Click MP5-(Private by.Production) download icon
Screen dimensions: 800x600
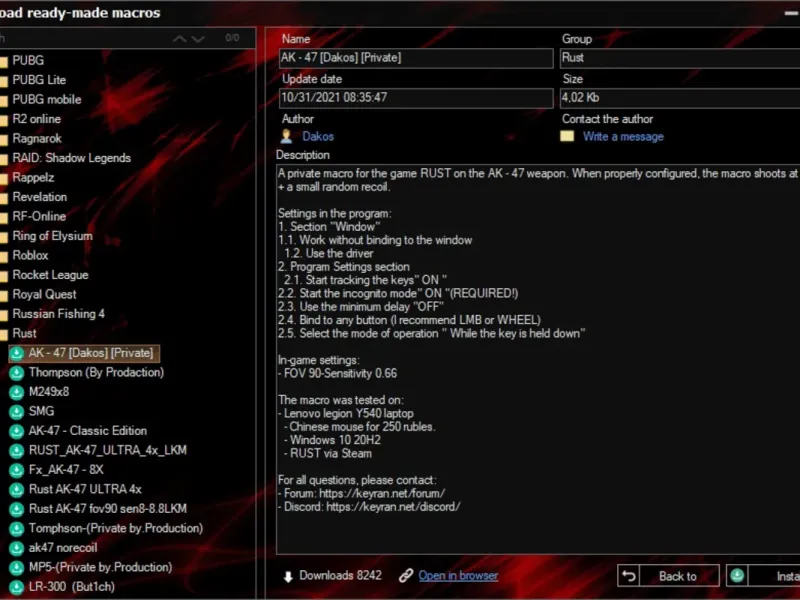[x=16, y=567]
